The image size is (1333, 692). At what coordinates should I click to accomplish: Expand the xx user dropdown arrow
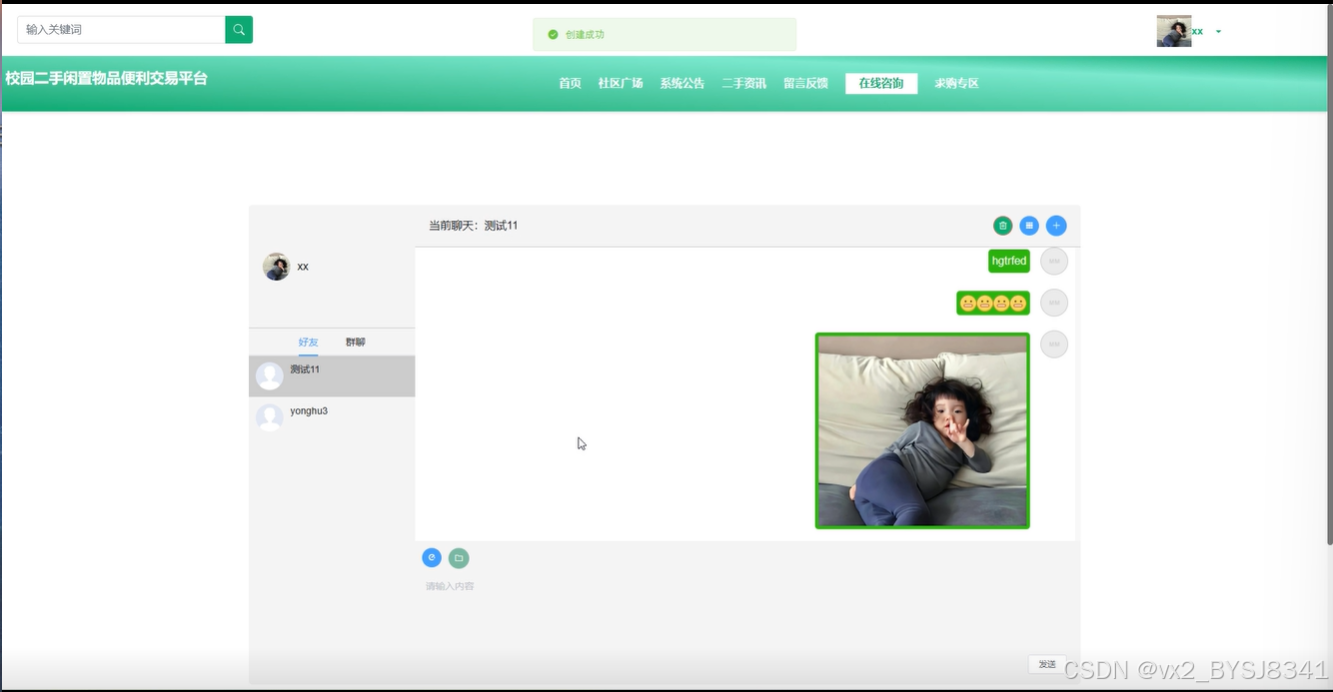1218,32
